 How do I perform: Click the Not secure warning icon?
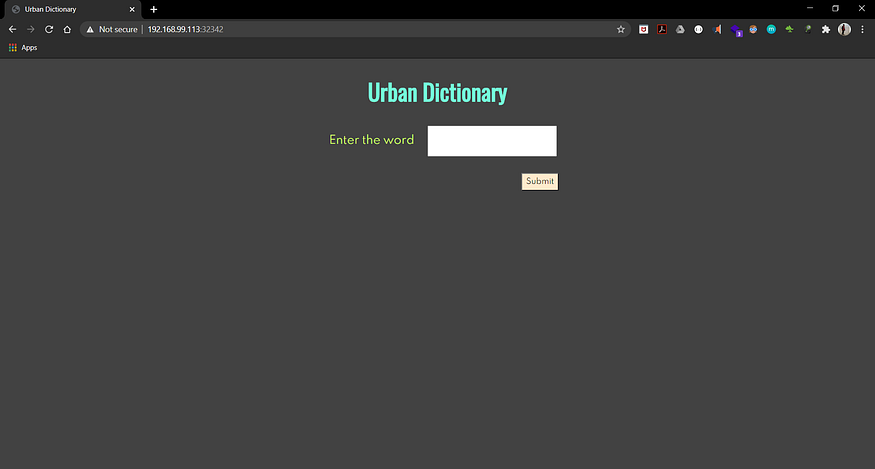(x=90, y=30)
